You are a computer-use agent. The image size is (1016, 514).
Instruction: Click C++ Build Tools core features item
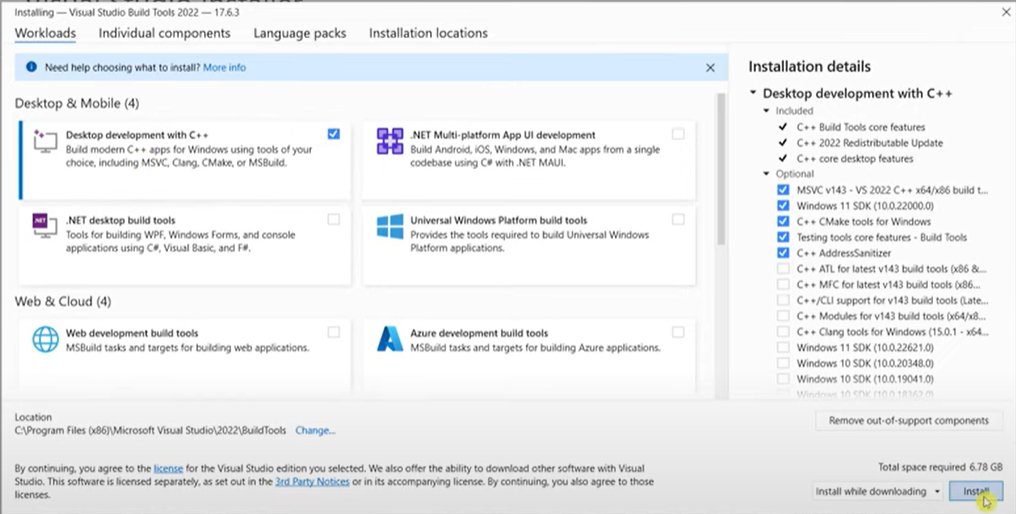(x=860, y=127)
